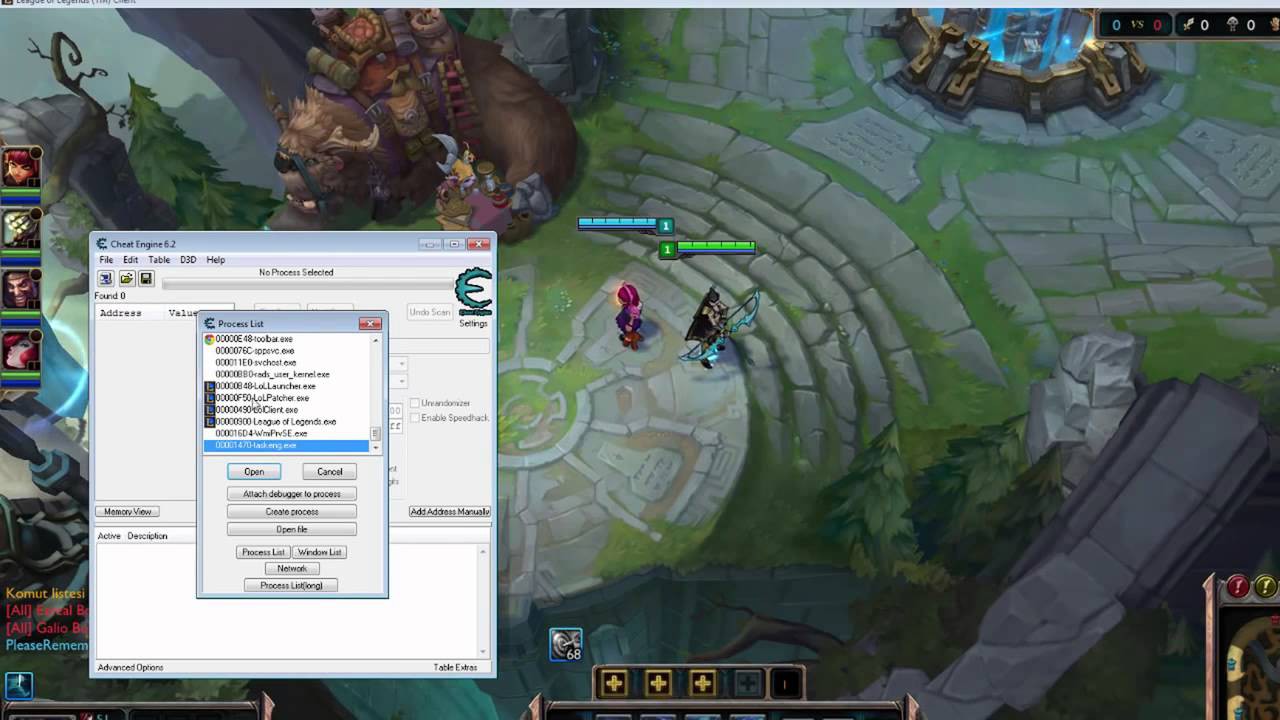1280x720 pixels.
Task: Open the File menu
Action: tap(106, 260)
